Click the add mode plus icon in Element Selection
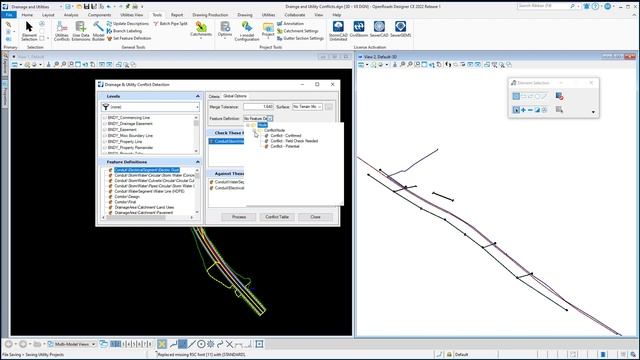 (523, 110)
